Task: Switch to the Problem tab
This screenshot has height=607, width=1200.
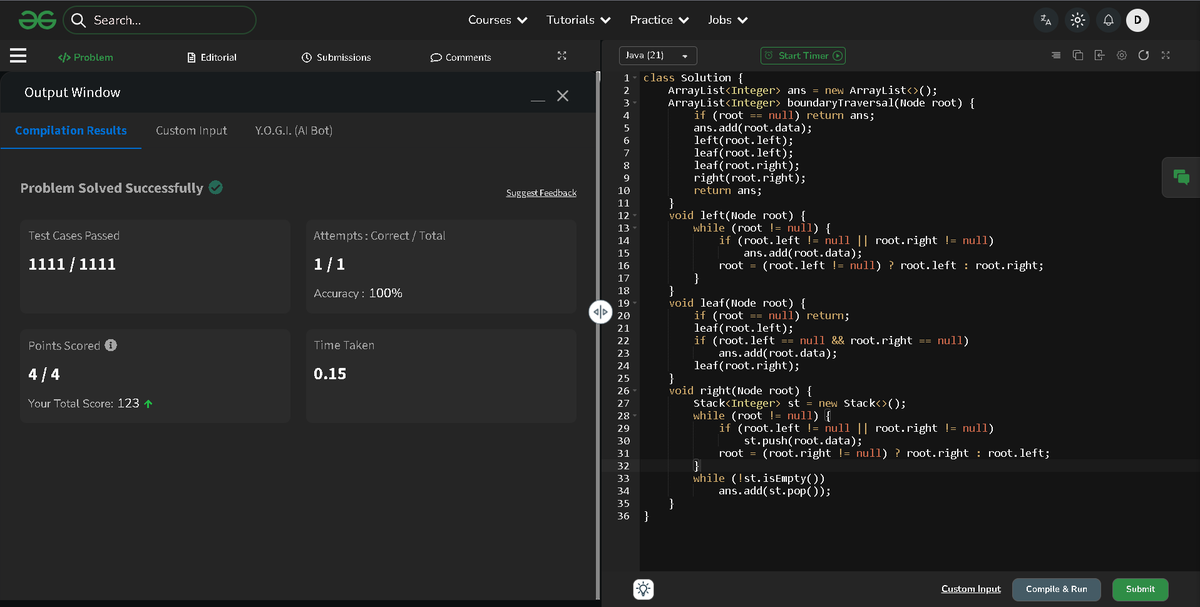Action: [85, 57]
